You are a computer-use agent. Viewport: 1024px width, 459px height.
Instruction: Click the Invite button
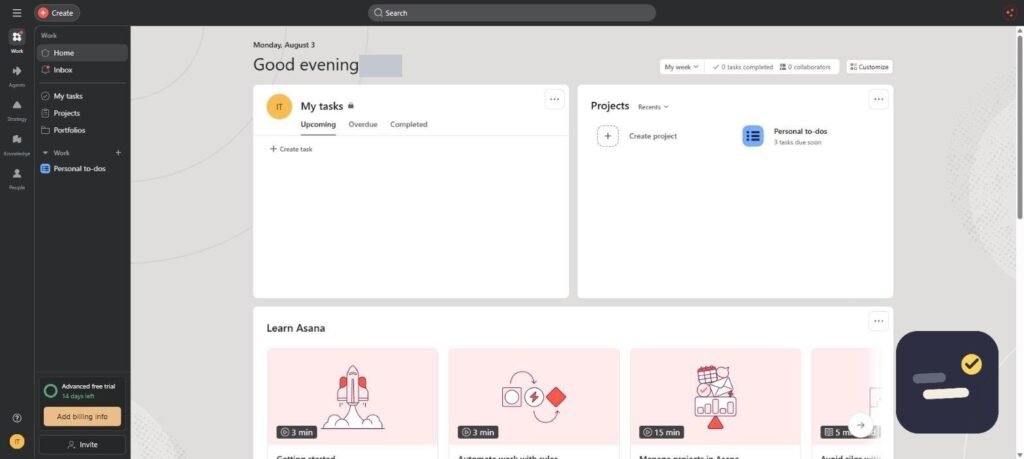coord(82,445)
